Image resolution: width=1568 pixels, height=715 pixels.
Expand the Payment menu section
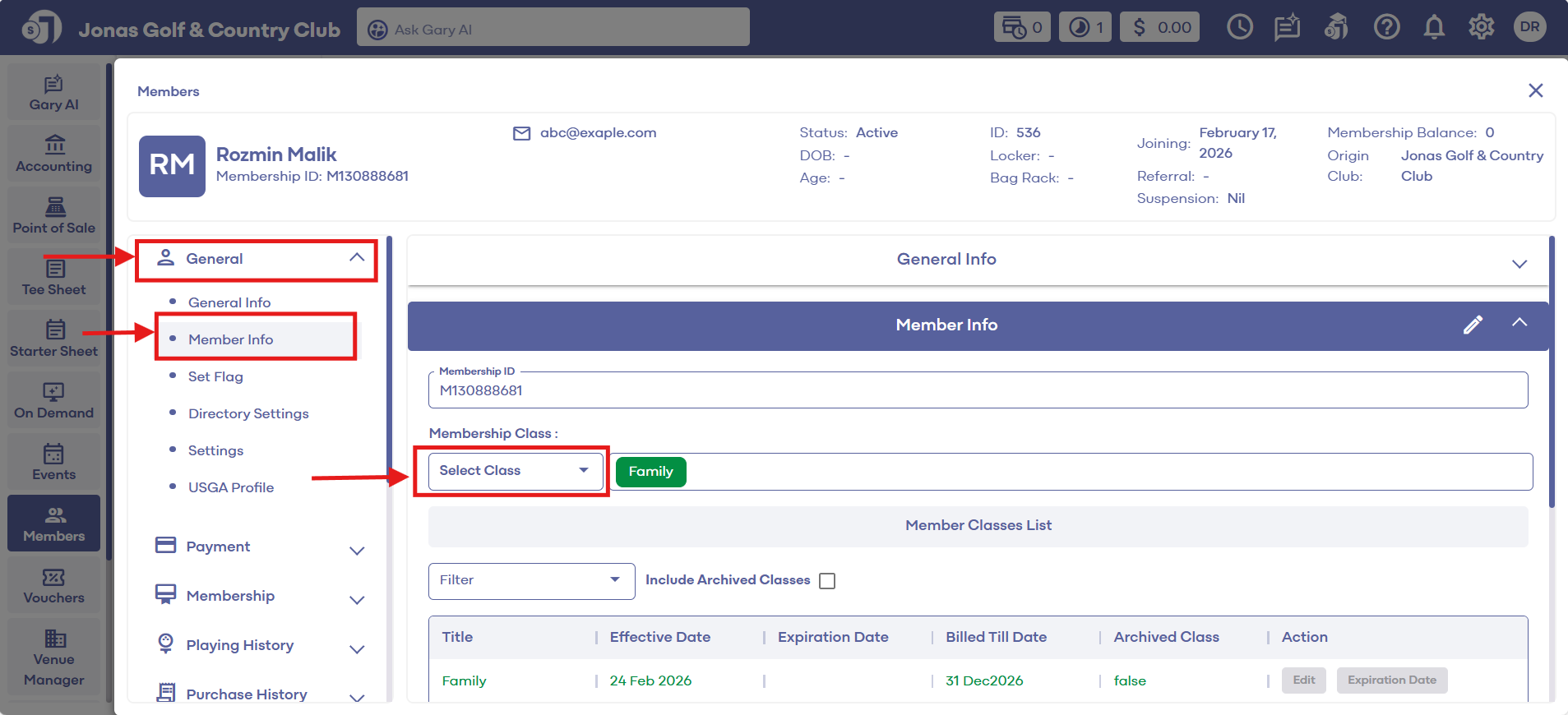coord(356,550)
